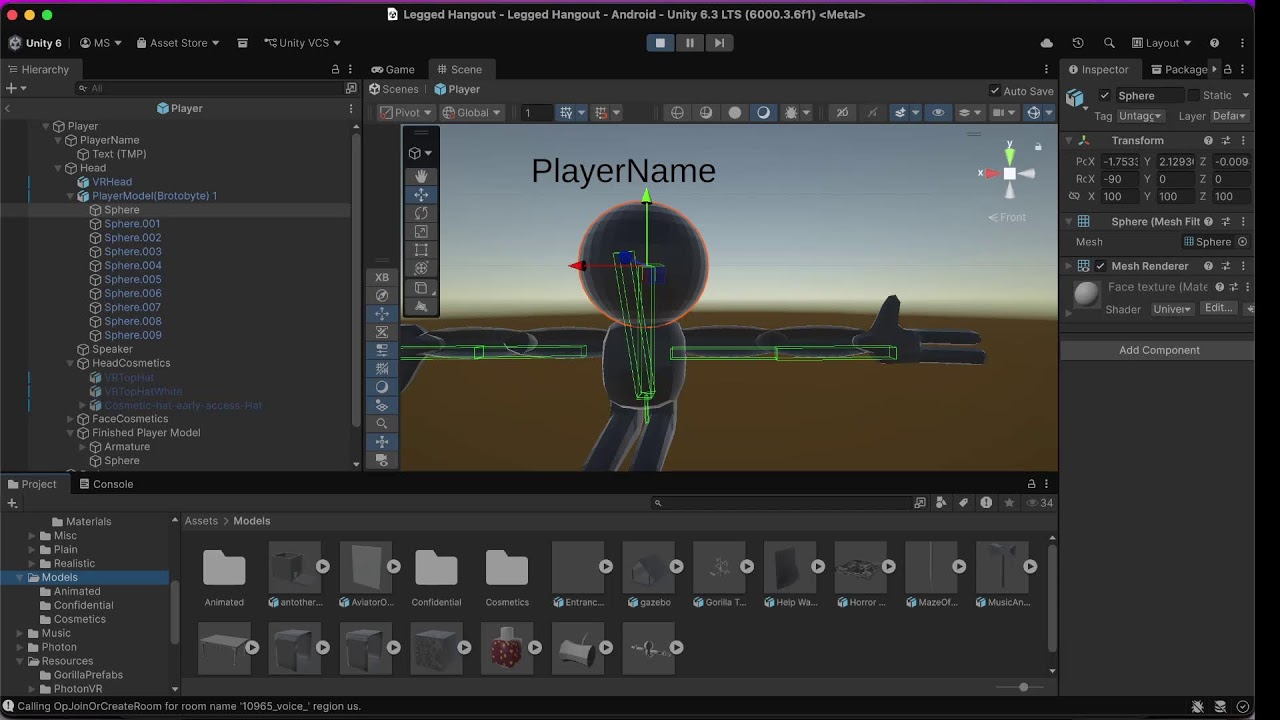Screen dimensions: 1280x720
Task: Open the Shader dropdown
Action: pyautogui.click(x=1173, y=310)
